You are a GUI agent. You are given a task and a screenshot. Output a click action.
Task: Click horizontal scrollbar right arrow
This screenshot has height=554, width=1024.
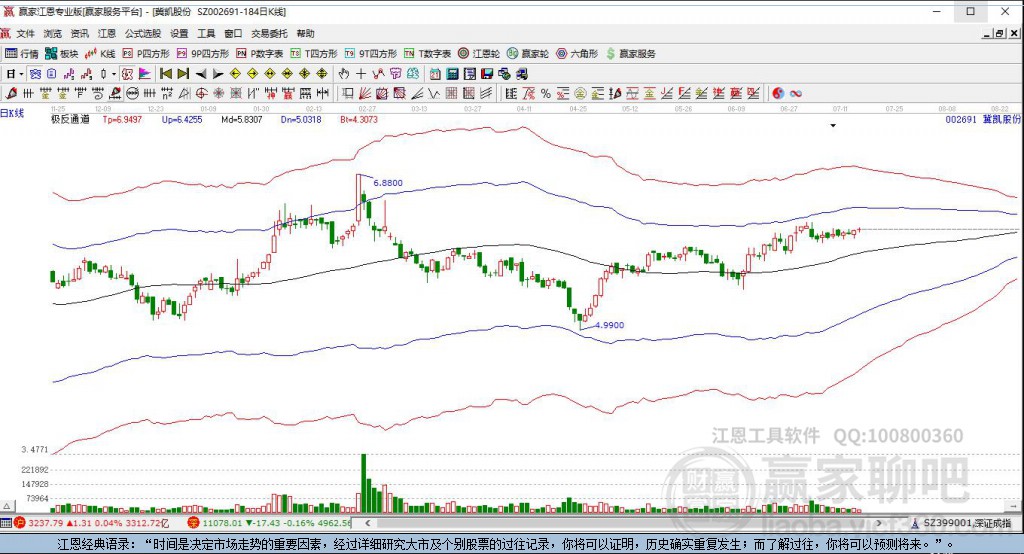point(879,523)
